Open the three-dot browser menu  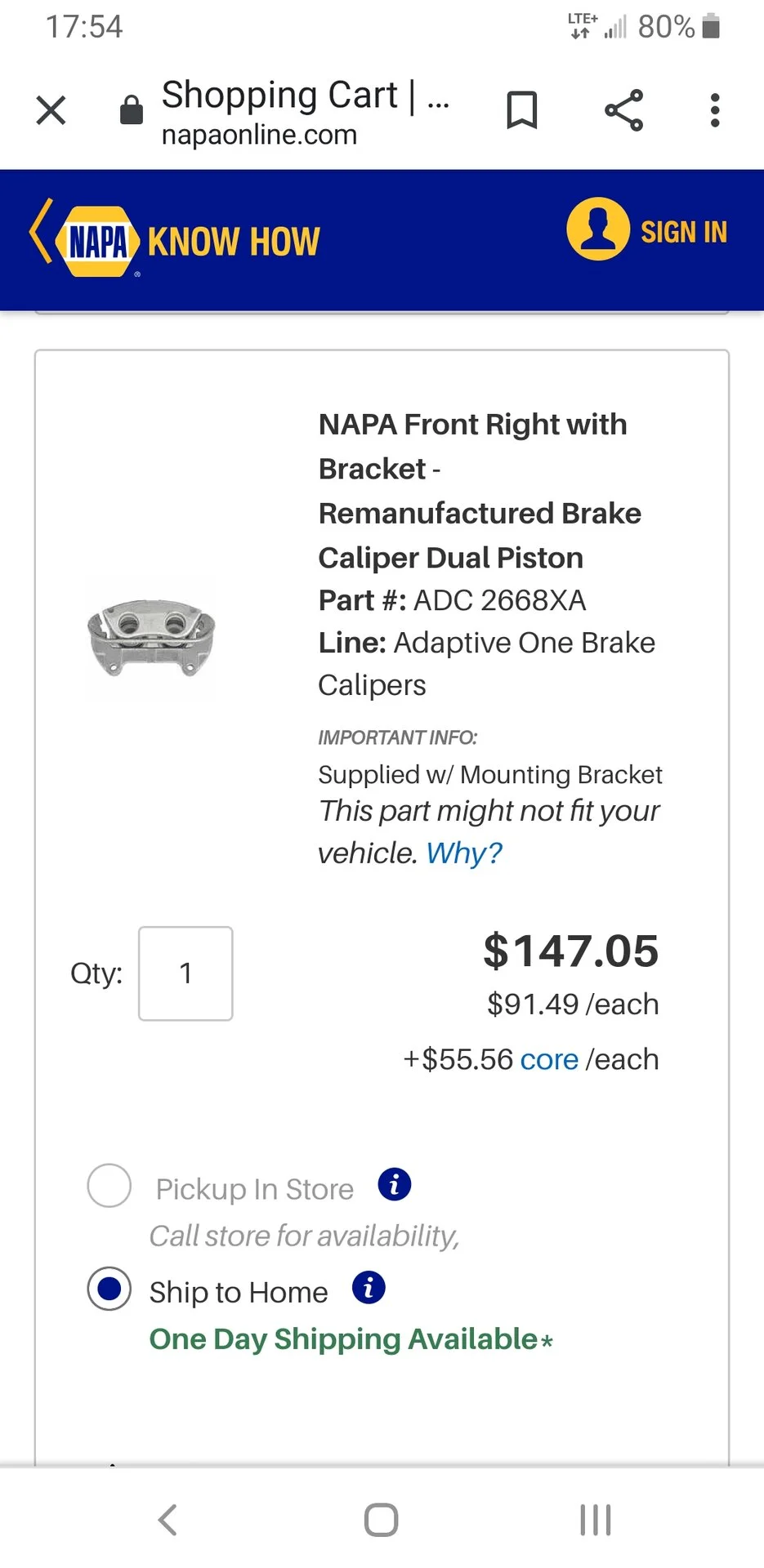coord(715,110)
